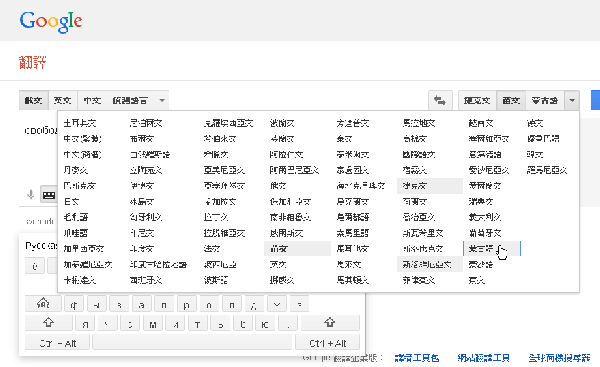Choose 斯瓦希里文 in the language list
This screenshot has width=600, height=367.
[423, 233]
